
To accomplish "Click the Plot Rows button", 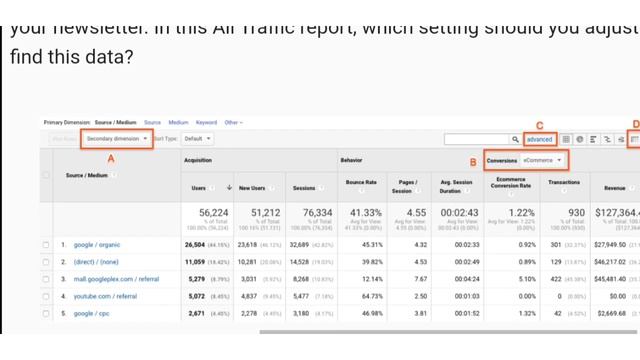I will tap(64, 139).
